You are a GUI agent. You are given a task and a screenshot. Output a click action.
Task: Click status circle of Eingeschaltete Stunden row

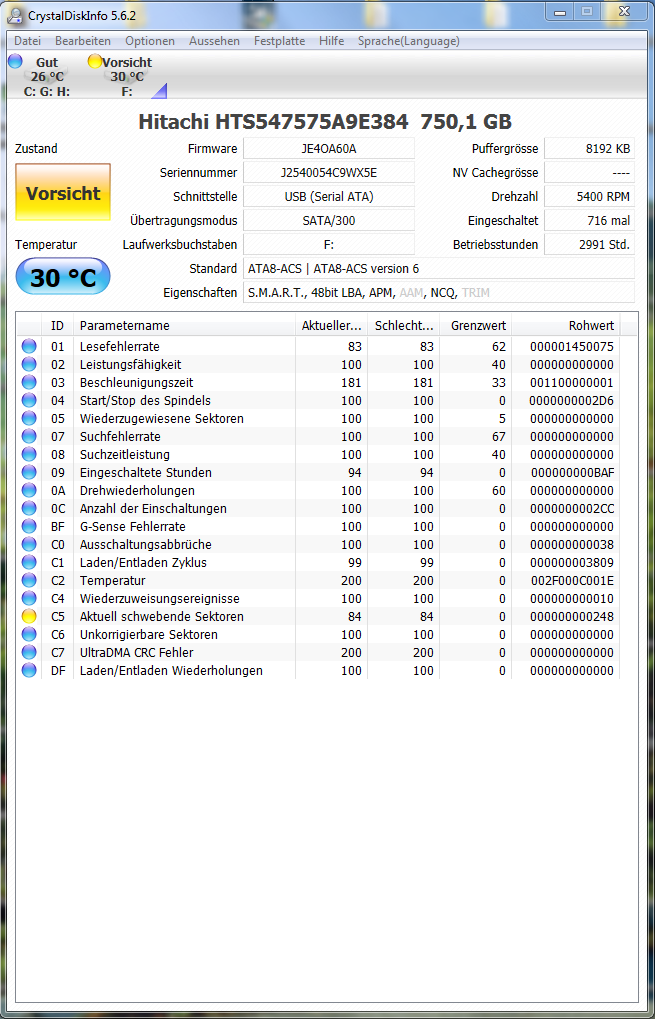[29, 472]
